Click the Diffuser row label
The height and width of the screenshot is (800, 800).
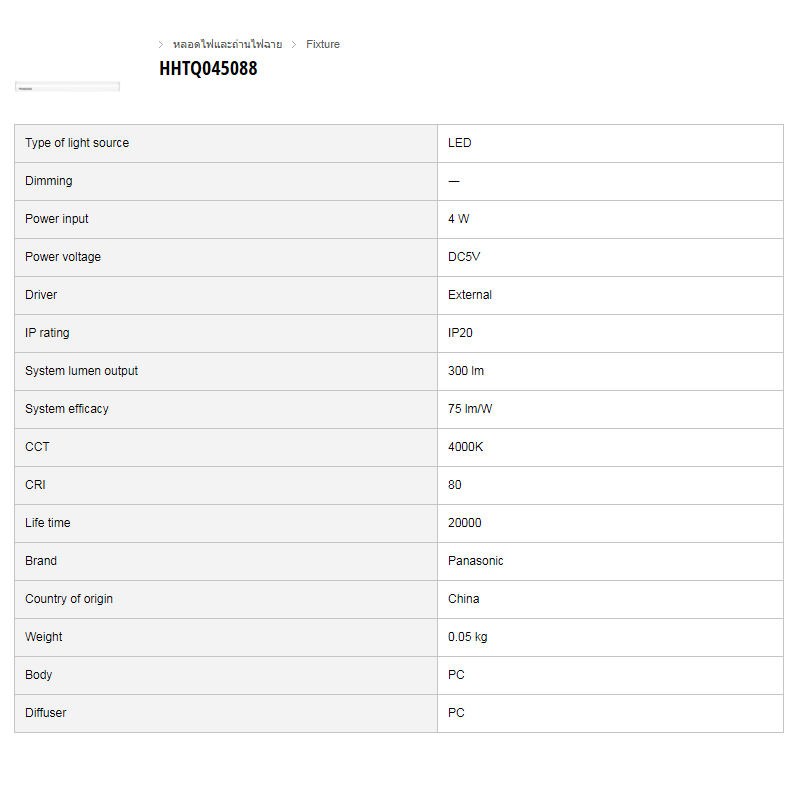[x=46, y=713]
